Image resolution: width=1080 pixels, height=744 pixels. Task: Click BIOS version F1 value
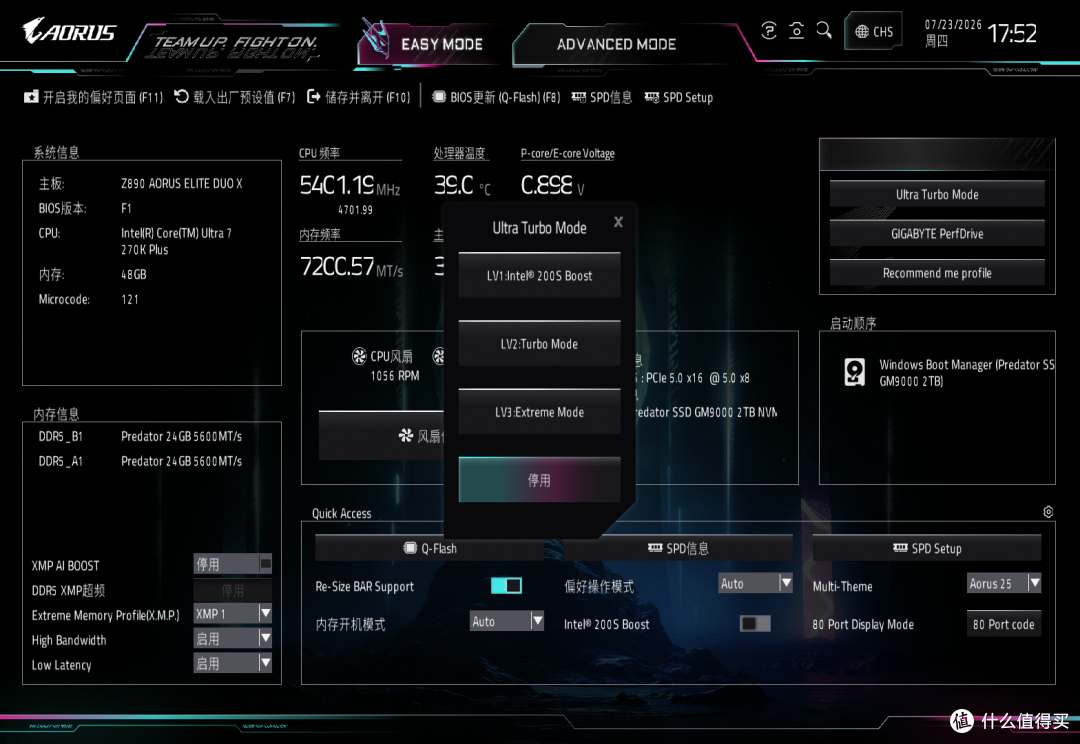pos(126,208)
